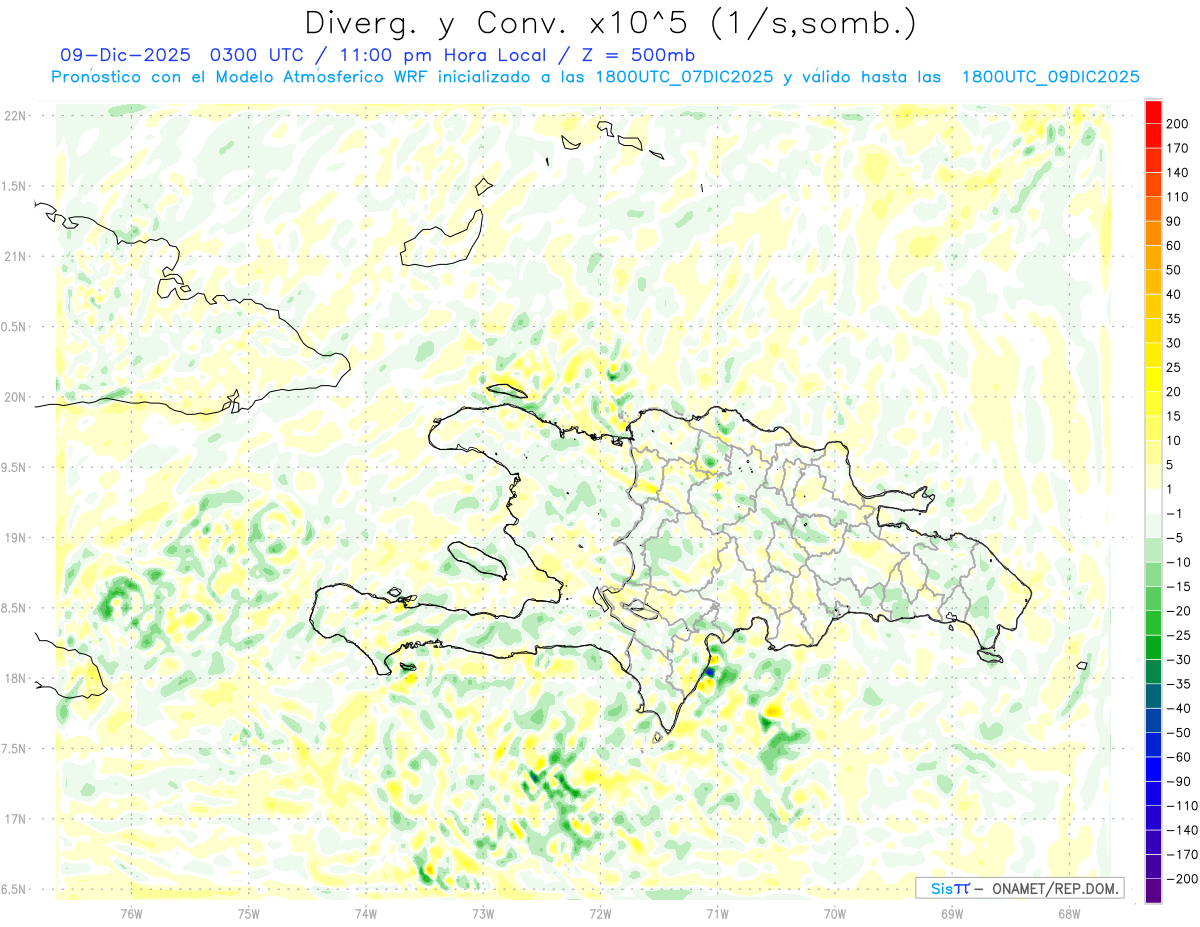
Task: Click the legend value 60 label
Action: click(1173, 246)
